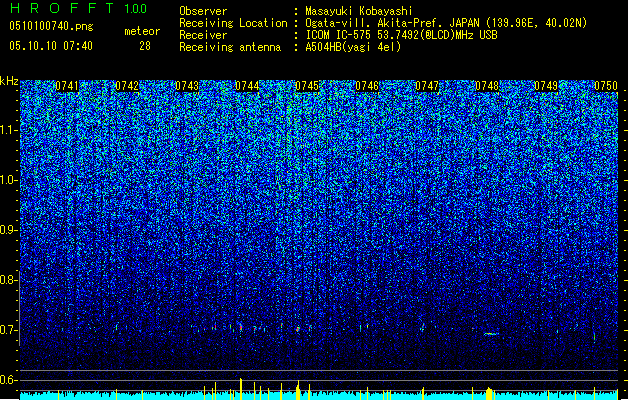Click the 0746 time marker
The image size is (629, 400).
coord(367,86)
